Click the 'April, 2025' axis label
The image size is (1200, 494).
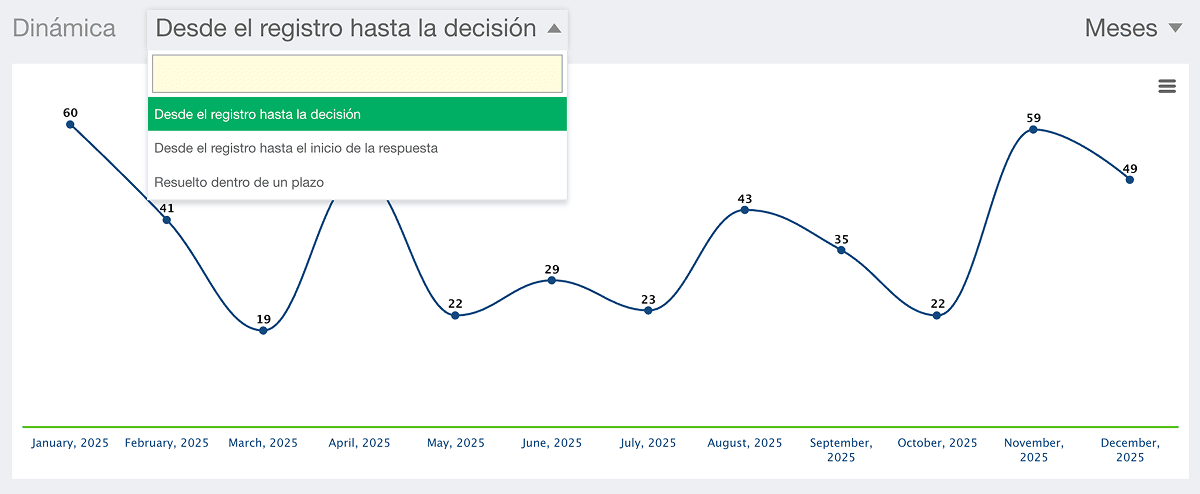360,443
